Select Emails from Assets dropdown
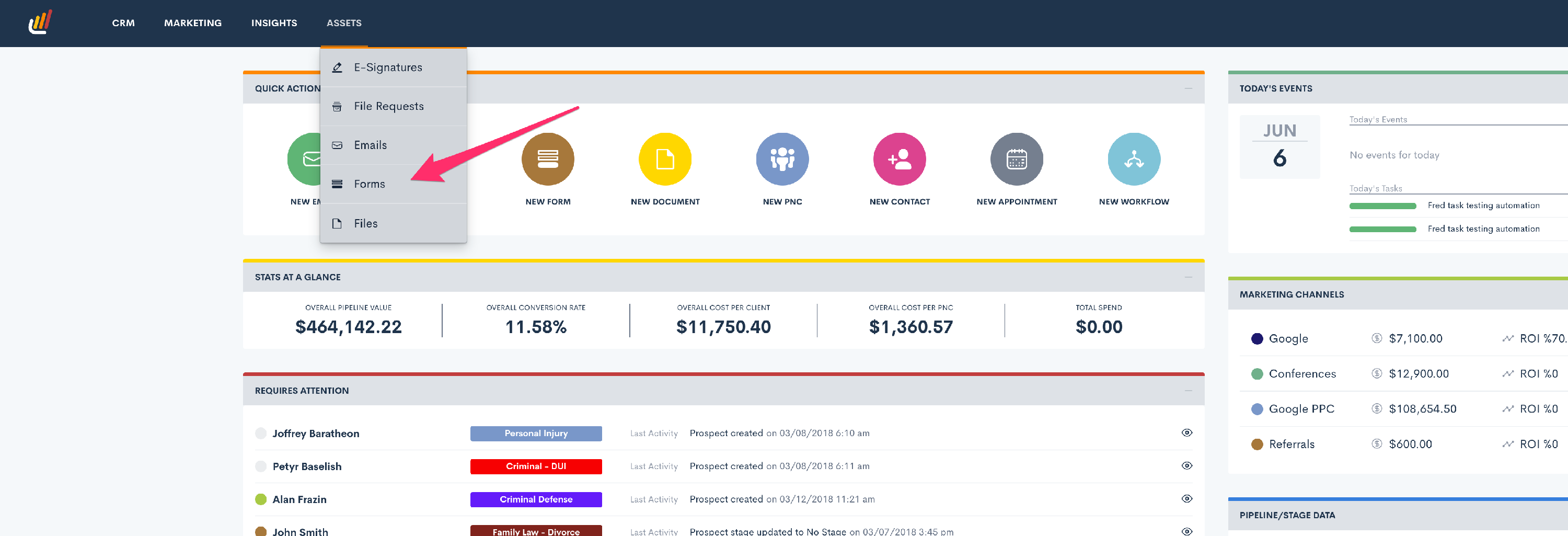The width and height of the screenshot is (1568, 536). tap(393, 145)
